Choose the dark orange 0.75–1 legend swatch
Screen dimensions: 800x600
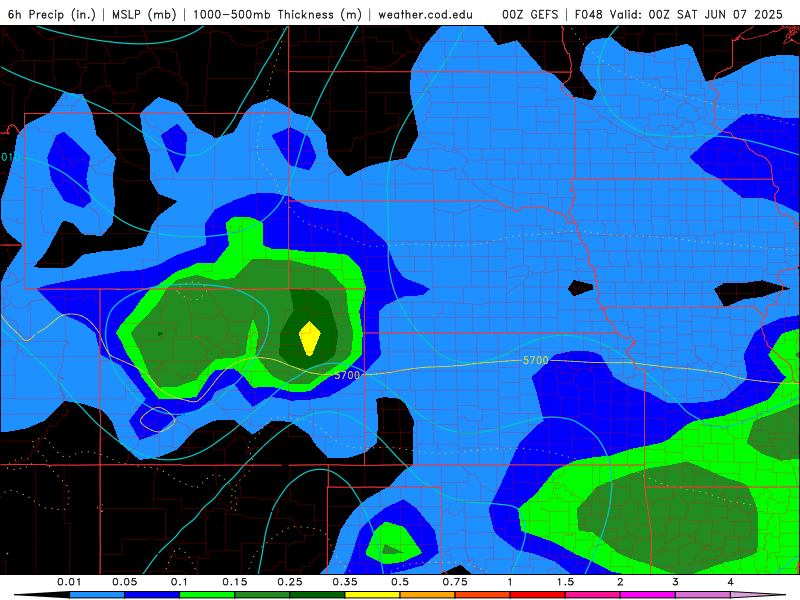click(483, 595)
